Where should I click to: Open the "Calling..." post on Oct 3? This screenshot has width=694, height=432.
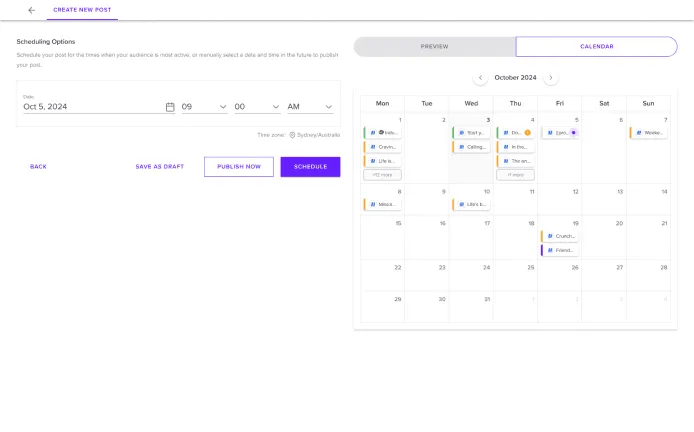click(471, 147)
